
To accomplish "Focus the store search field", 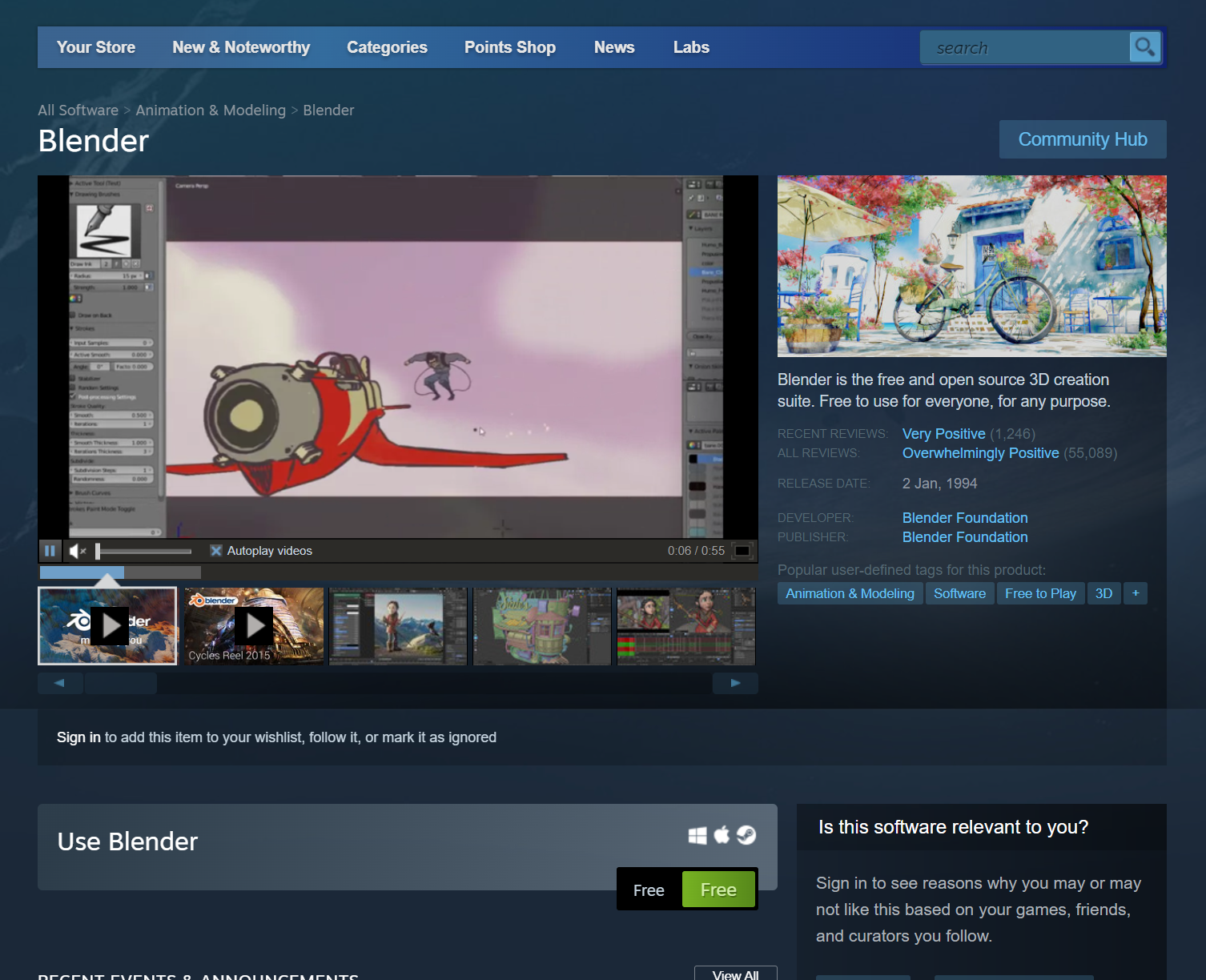I will (x=1026, y=47).
